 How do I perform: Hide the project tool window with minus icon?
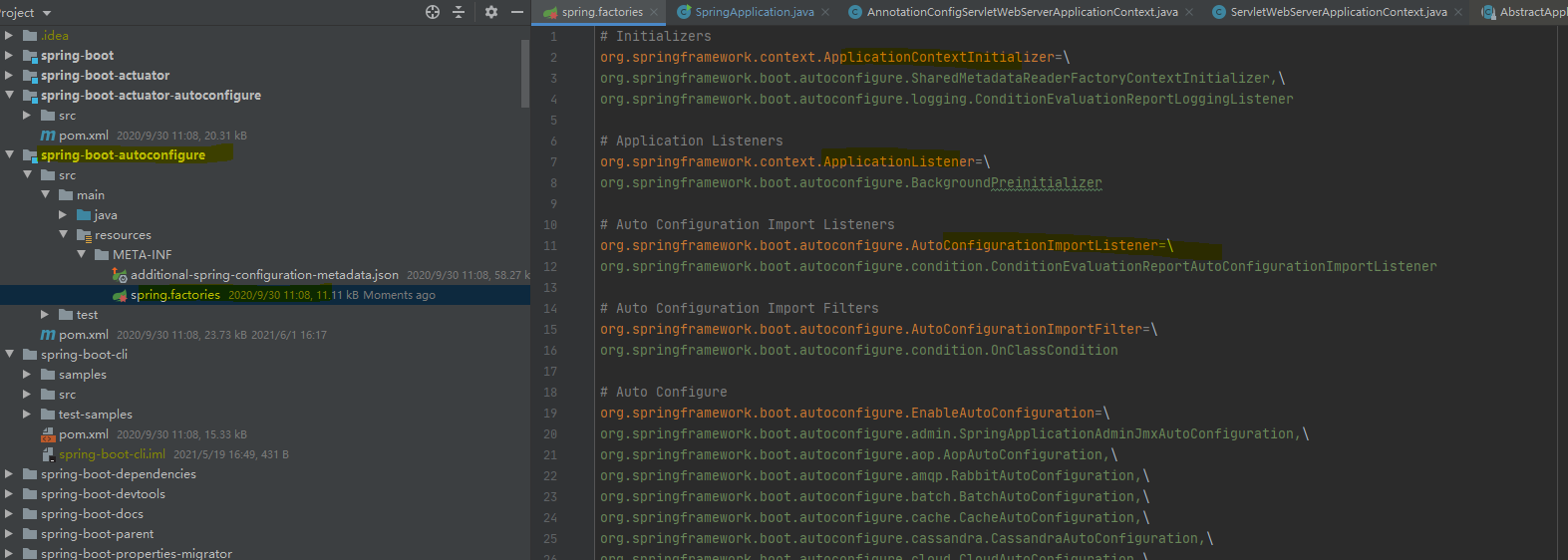517,12
